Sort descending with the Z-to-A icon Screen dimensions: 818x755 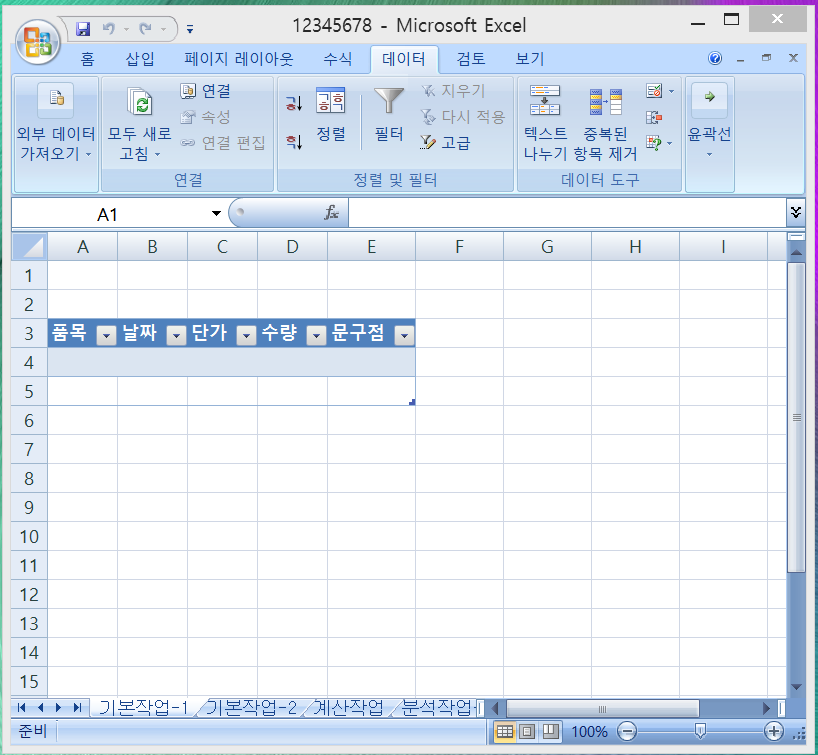293,142
